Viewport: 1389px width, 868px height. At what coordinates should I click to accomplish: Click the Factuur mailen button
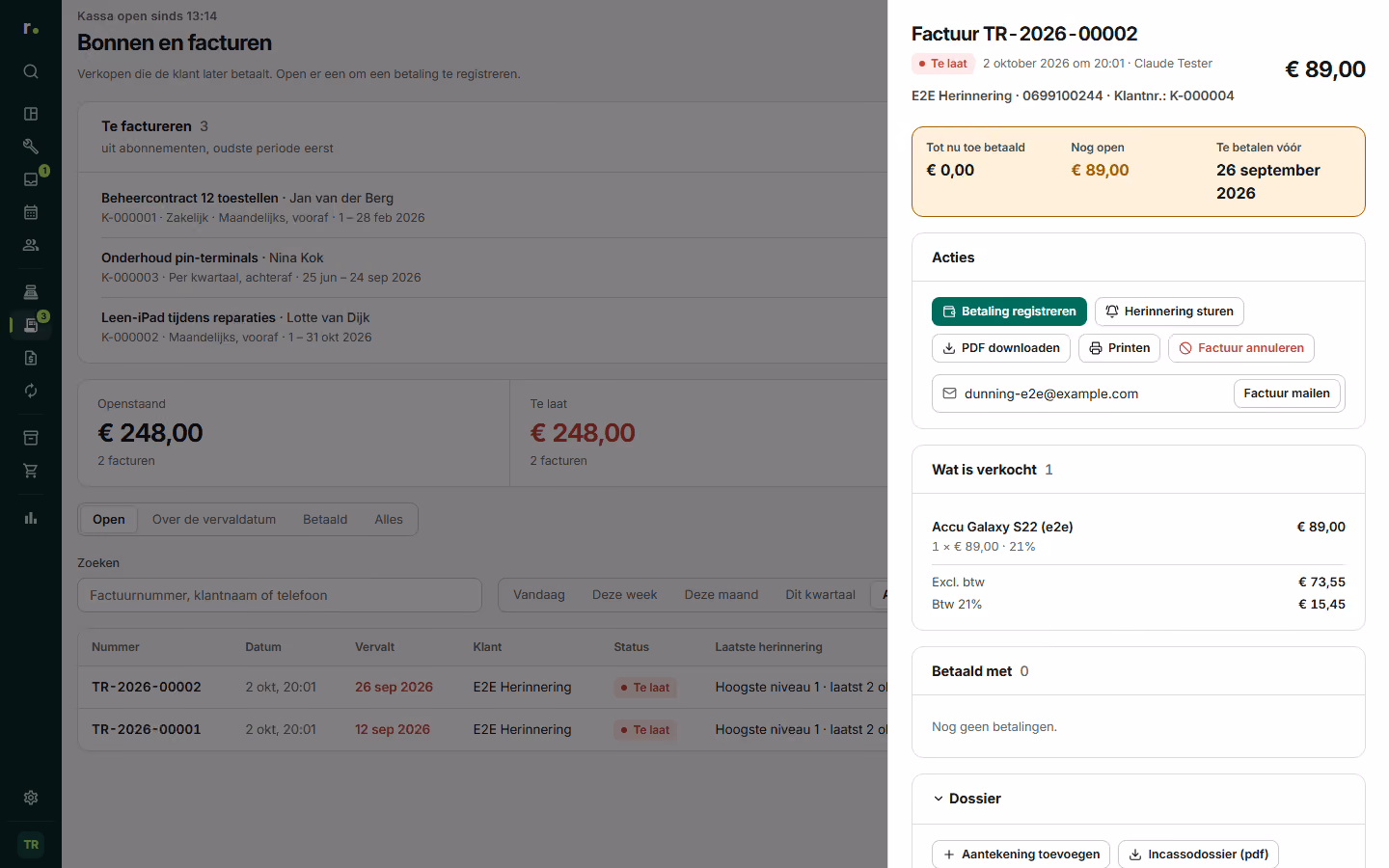click(x=1287, y=393)
